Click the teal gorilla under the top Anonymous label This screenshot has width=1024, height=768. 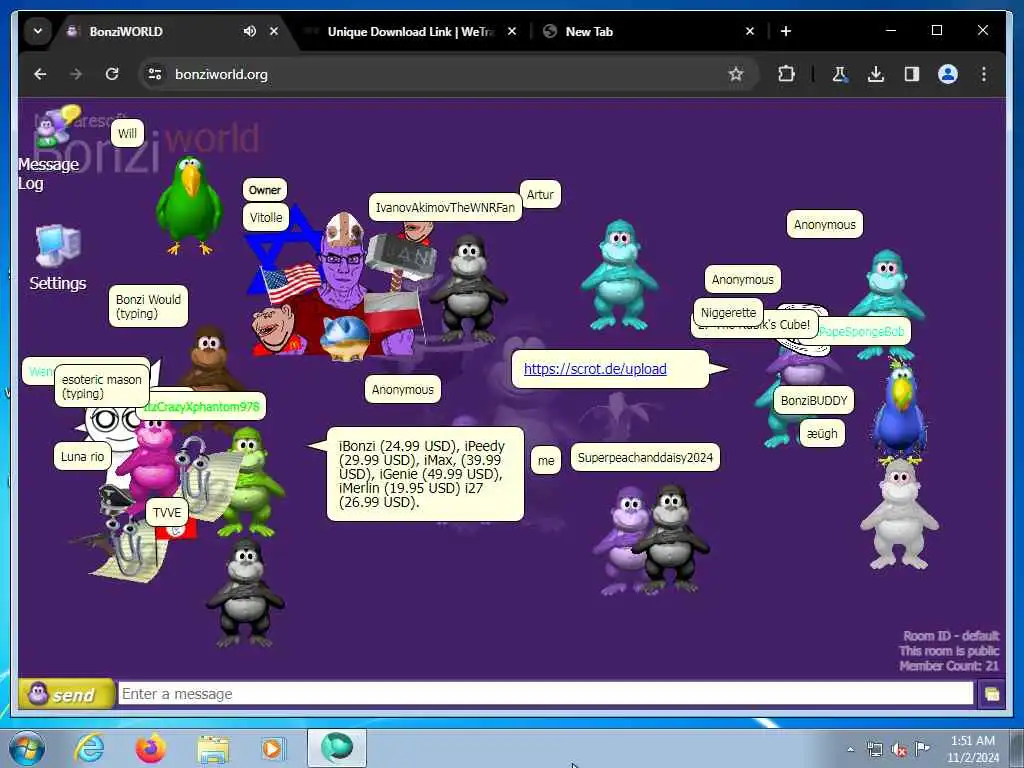tap(887, 286)
